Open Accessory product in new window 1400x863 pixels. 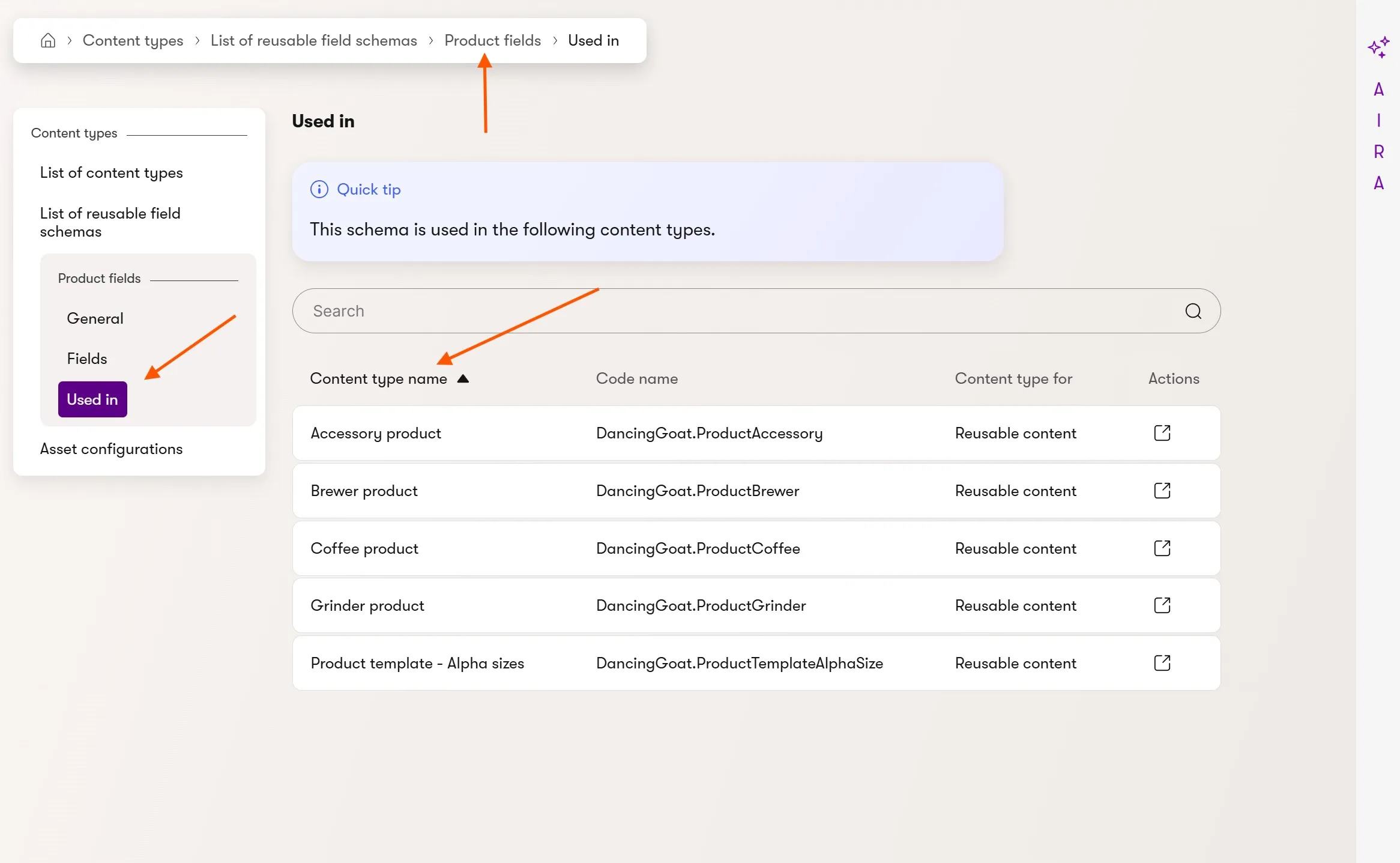(1162, 433)
